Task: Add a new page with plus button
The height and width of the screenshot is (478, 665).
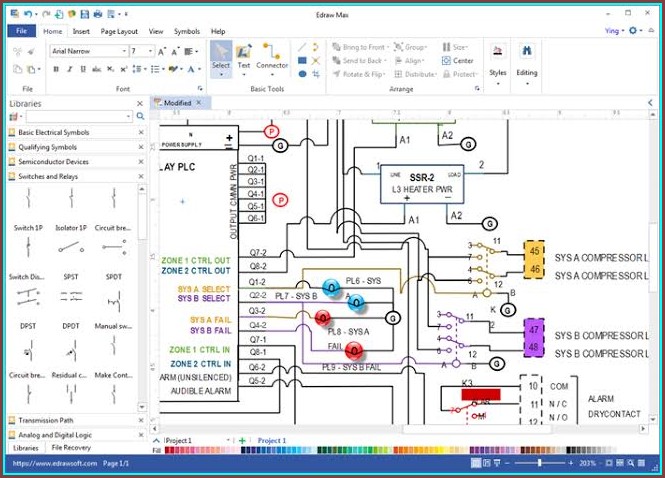Action: 242,441
